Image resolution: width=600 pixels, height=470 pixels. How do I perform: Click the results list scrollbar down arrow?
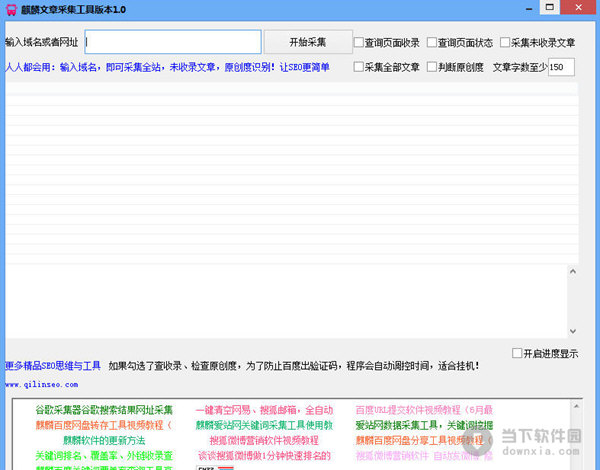tap(572, 331)
